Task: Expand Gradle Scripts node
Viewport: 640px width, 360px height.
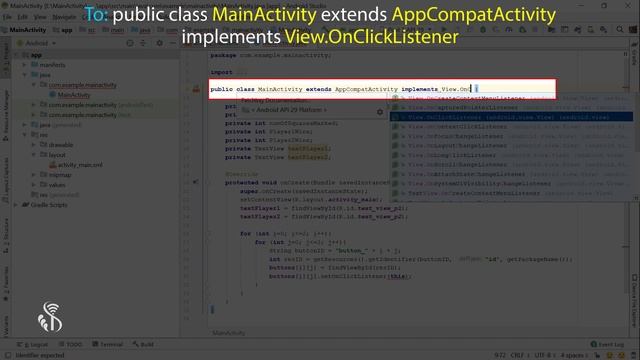Action: coord(16,205)
